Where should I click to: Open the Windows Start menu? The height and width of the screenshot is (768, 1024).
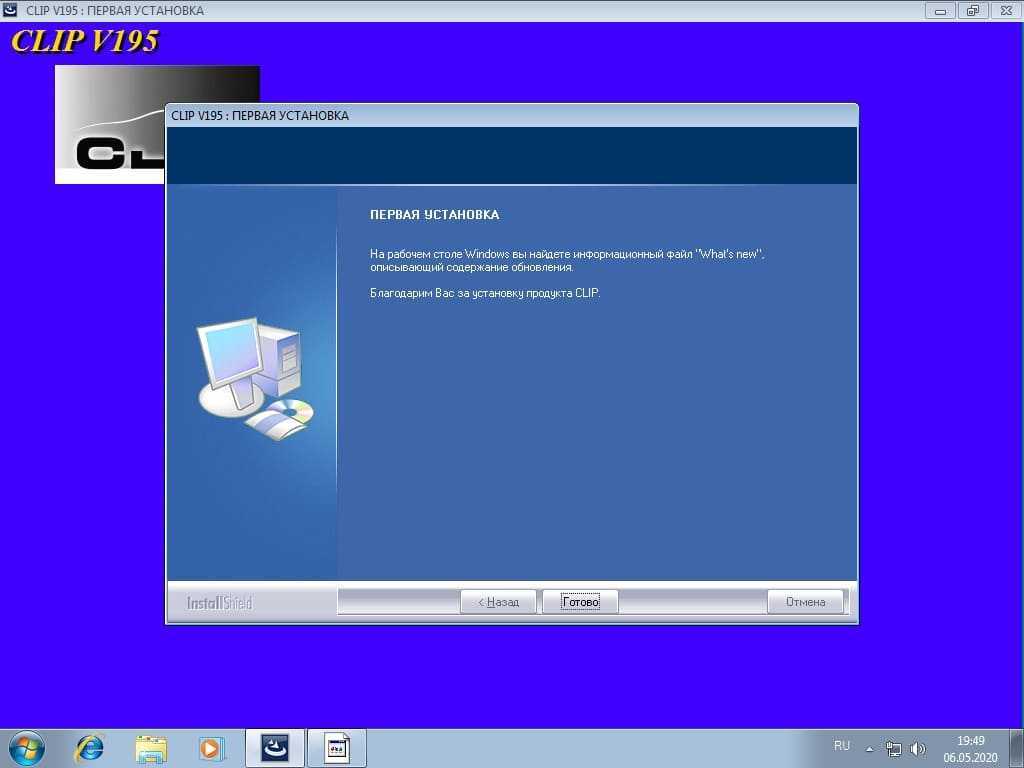point(26,748)
